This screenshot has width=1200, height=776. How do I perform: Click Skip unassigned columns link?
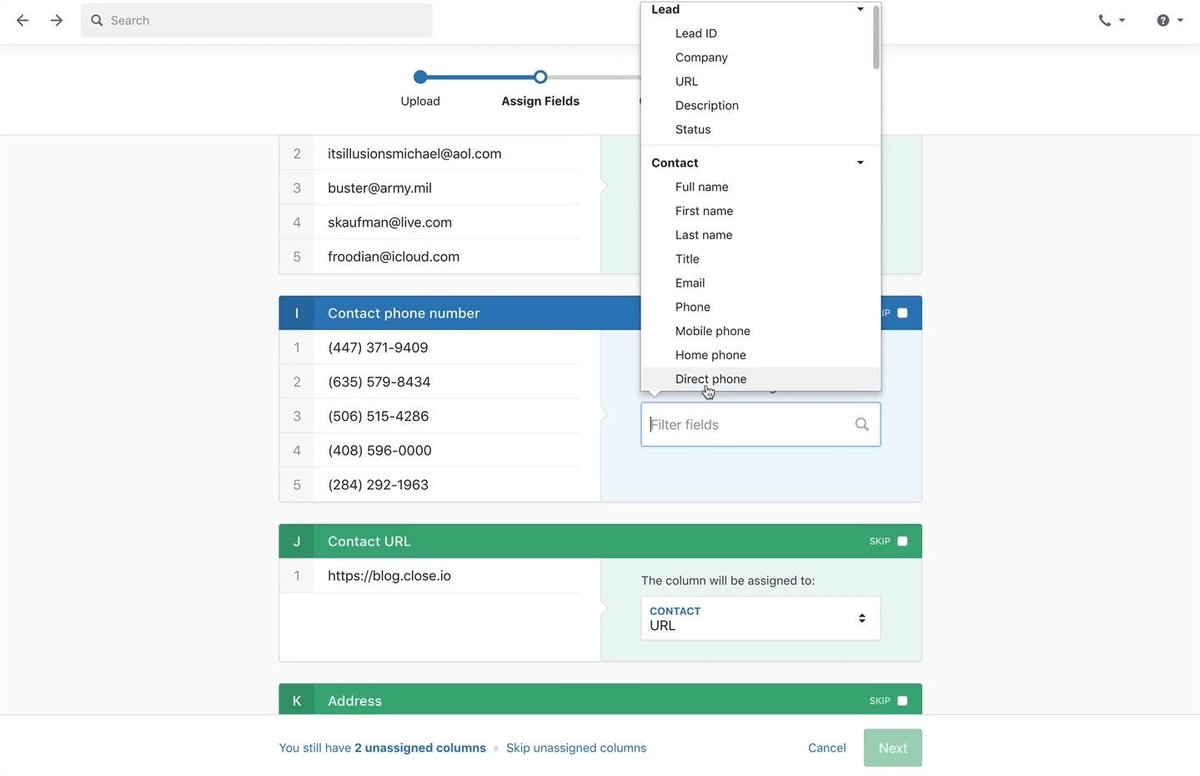coord(576,748)
